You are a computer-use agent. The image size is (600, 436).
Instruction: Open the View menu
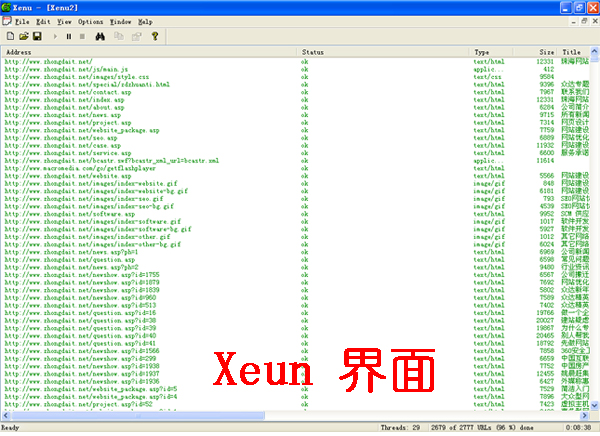point(64,22)
